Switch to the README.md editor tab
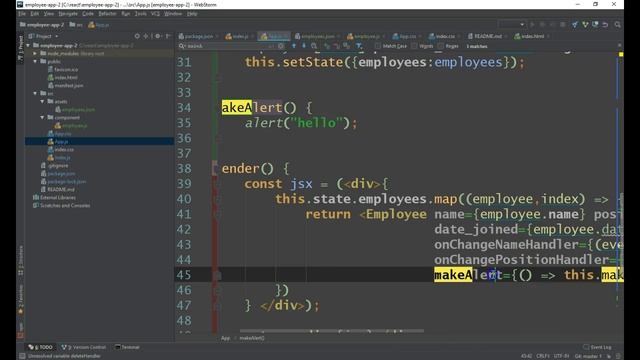Viewport: 640px width, 360px height. [x=487, y=36]
